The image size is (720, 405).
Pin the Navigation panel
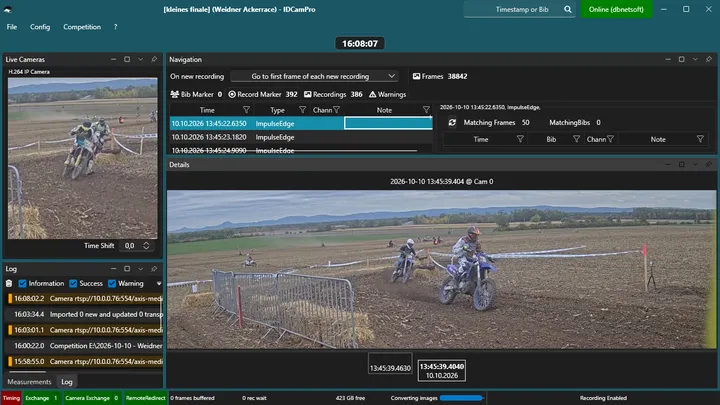709,59
